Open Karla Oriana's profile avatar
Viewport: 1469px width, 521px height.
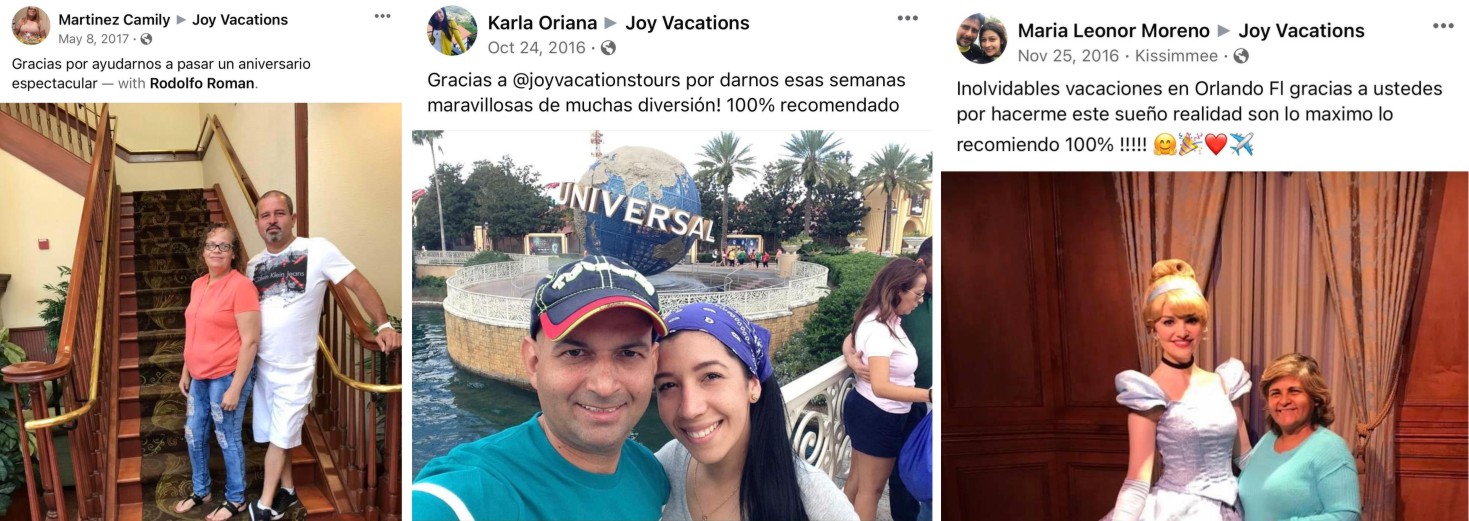452,31
